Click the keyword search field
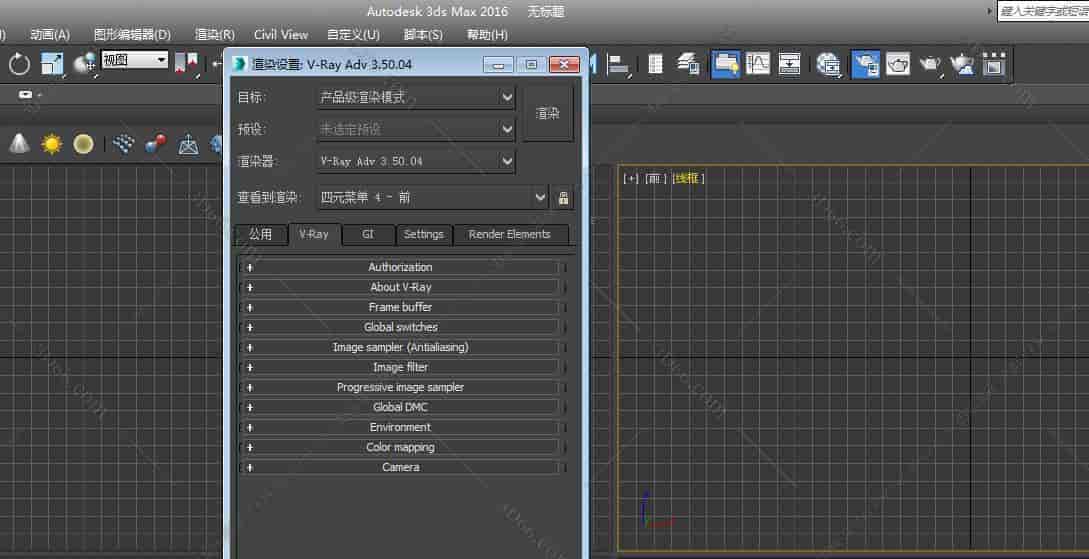 pyautogui.click(x=1042, y=11)
